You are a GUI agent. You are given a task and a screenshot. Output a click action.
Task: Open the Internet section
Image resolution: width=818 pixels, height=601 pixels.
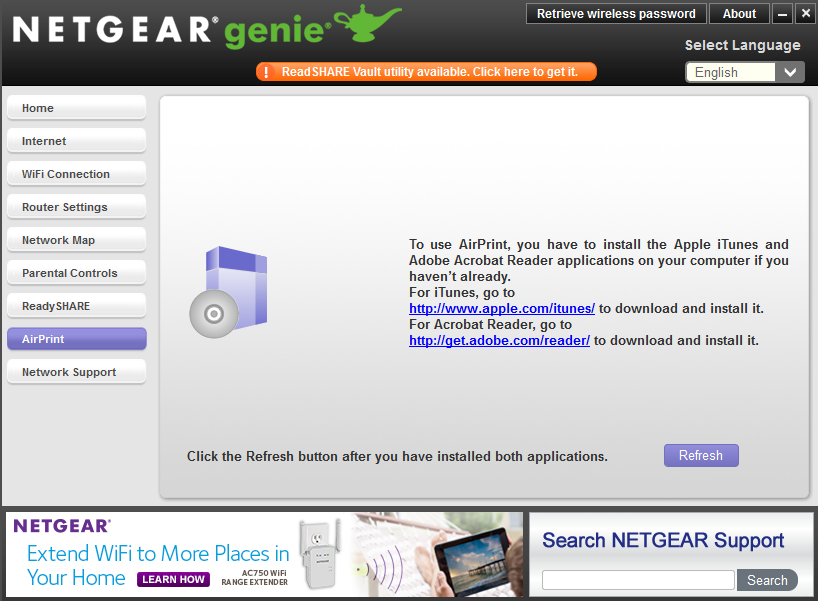coord(77,141)
